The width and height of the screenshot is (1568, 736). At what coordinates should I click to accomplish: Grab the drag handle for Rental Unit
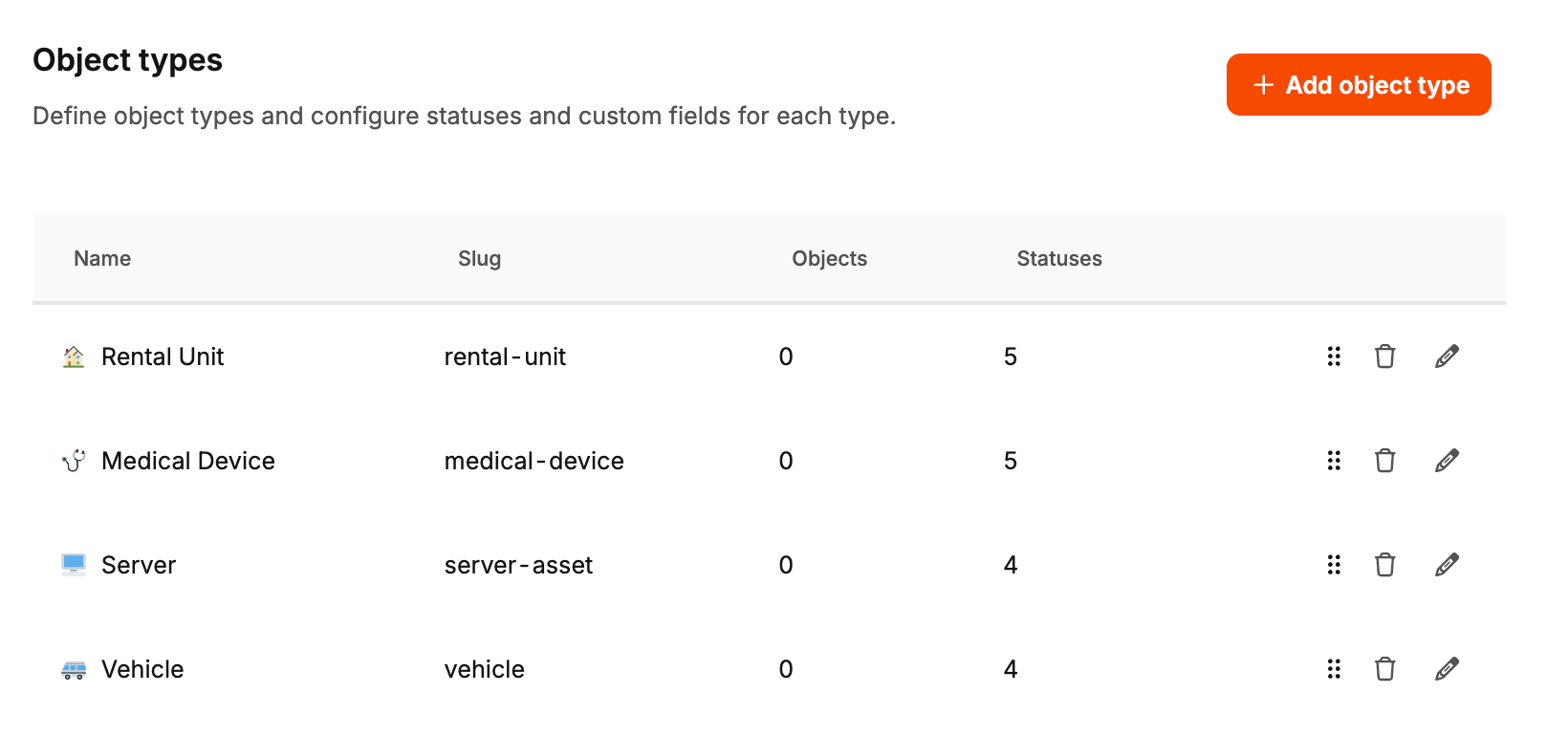pyautogui.click(x=1334, y=357)
